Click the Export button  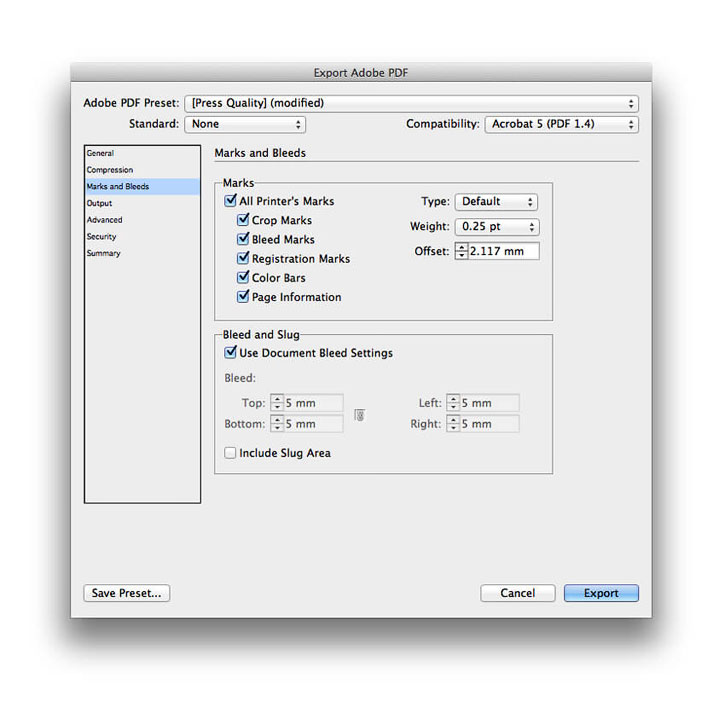click(x=601, y=593)
